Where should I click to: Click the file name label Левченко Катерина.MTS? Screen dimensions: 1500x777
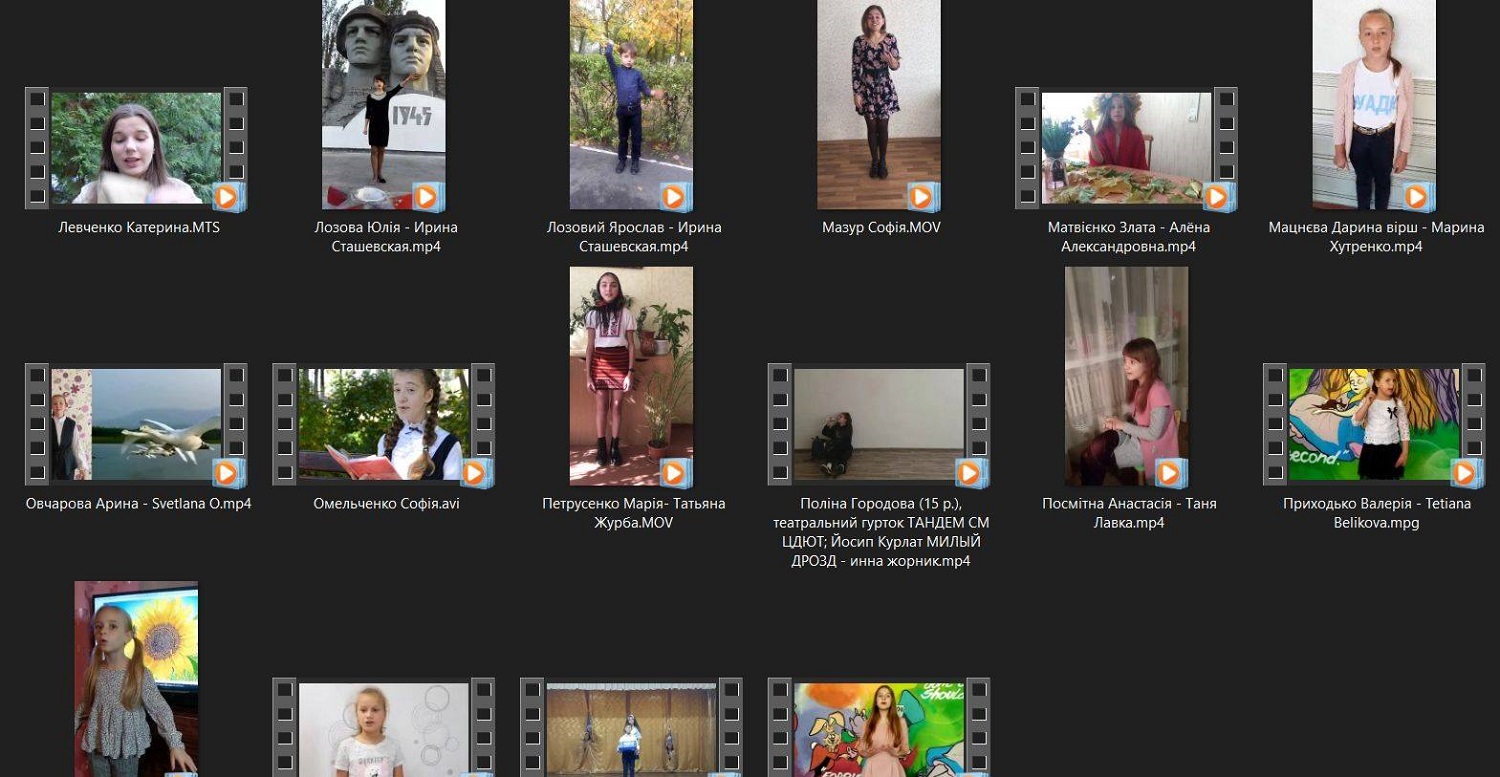(138, 228)
